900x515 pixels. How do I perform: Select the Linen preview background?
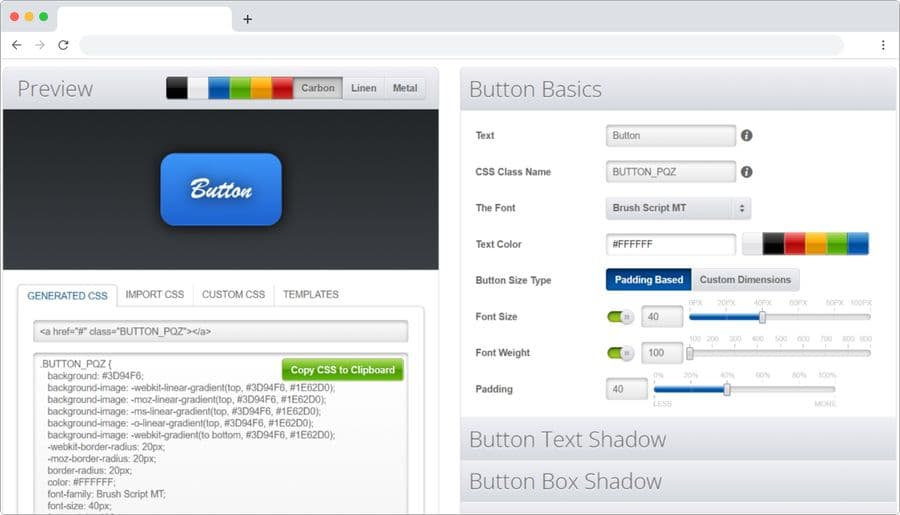pos(364,88)
